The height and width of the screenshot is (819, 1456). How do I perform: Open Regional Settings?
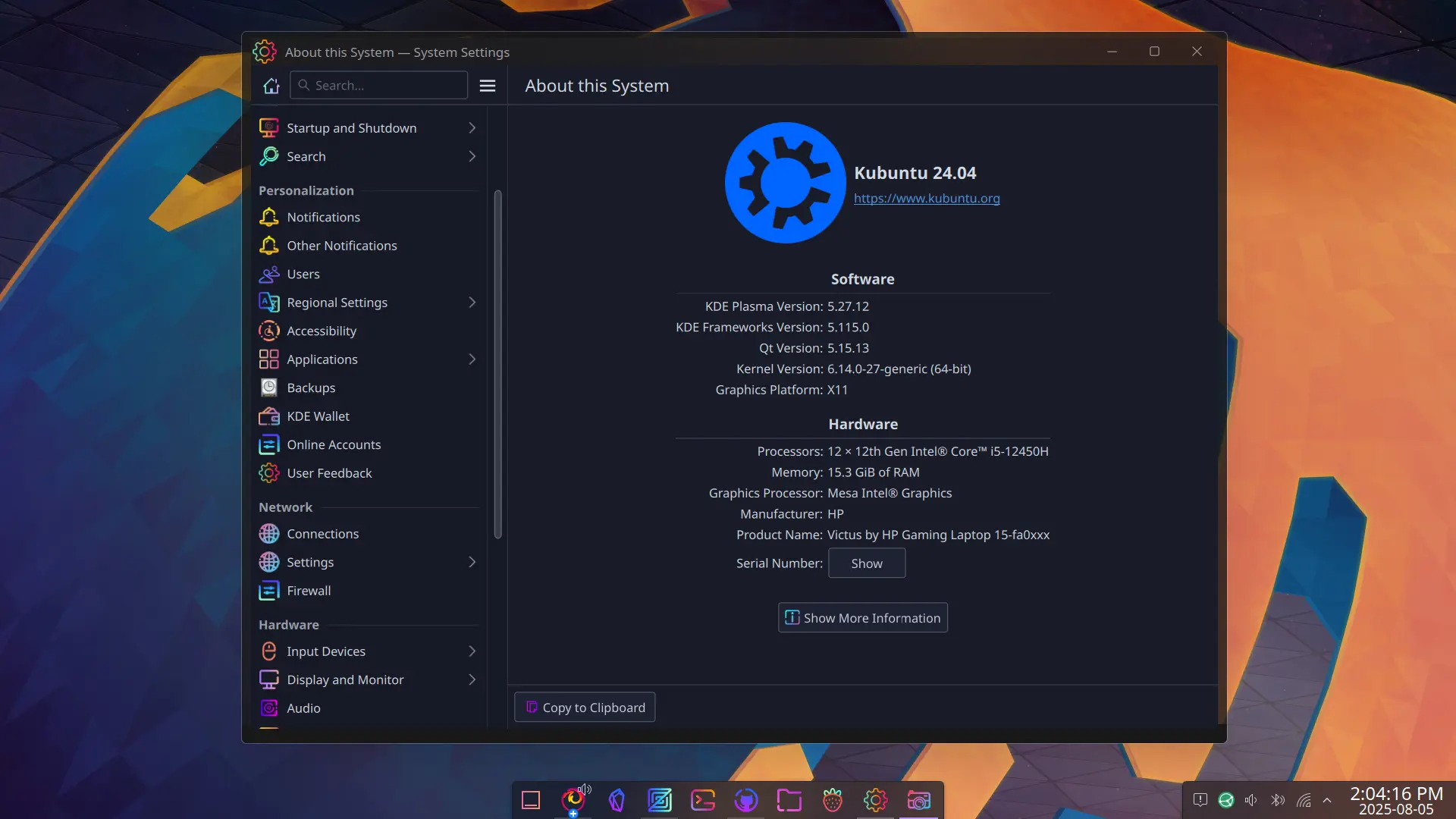[x=368, y=303]
